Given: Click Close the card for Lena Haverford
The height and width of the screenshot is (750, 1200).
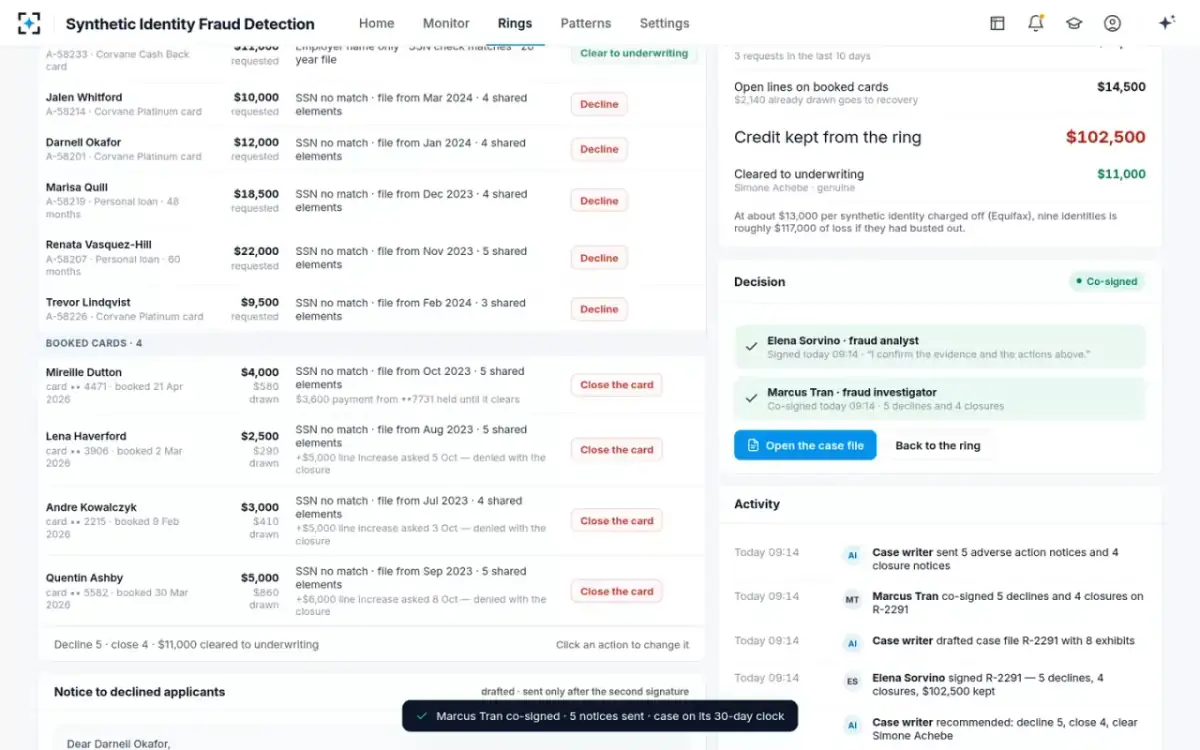Looking at the screenshot, I should pyautogui.click(x=616, y=450).
